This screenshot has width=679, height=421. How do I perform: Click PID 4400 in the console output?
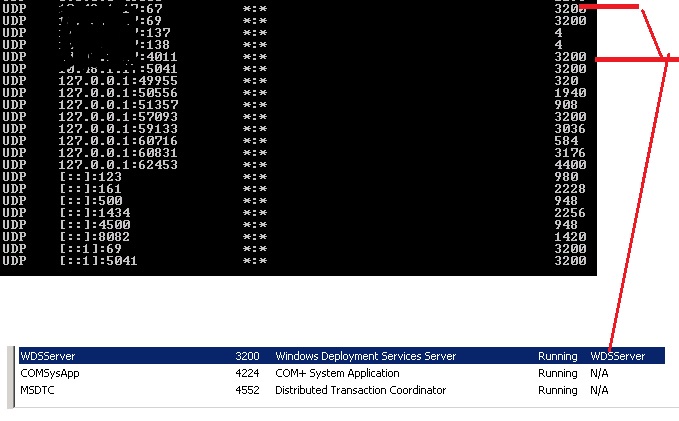point(570,165)
